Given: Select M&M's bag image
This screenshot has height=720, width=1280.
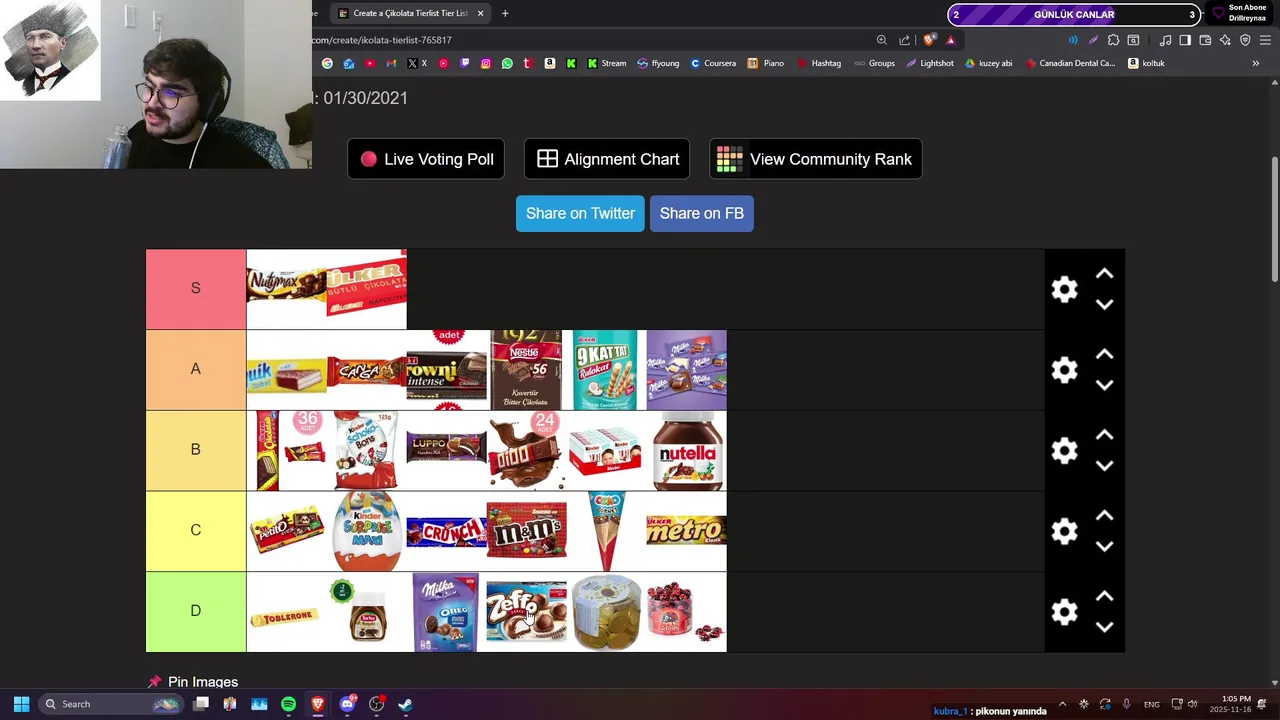Looking at the screenshot, I should coord(527,531).
